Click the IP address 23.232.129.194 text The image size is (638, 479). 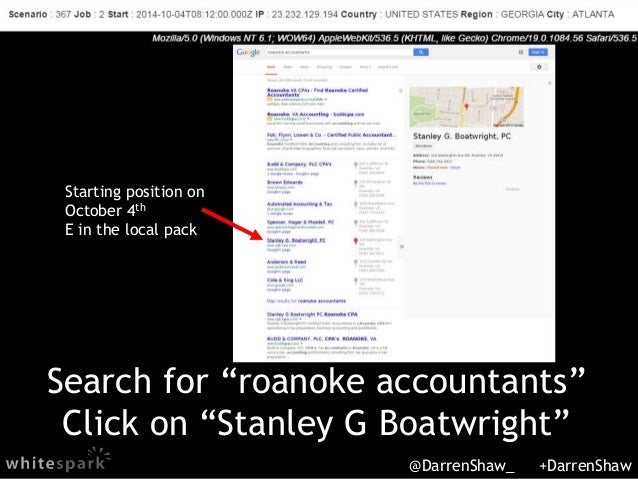(x=305, y=14)
